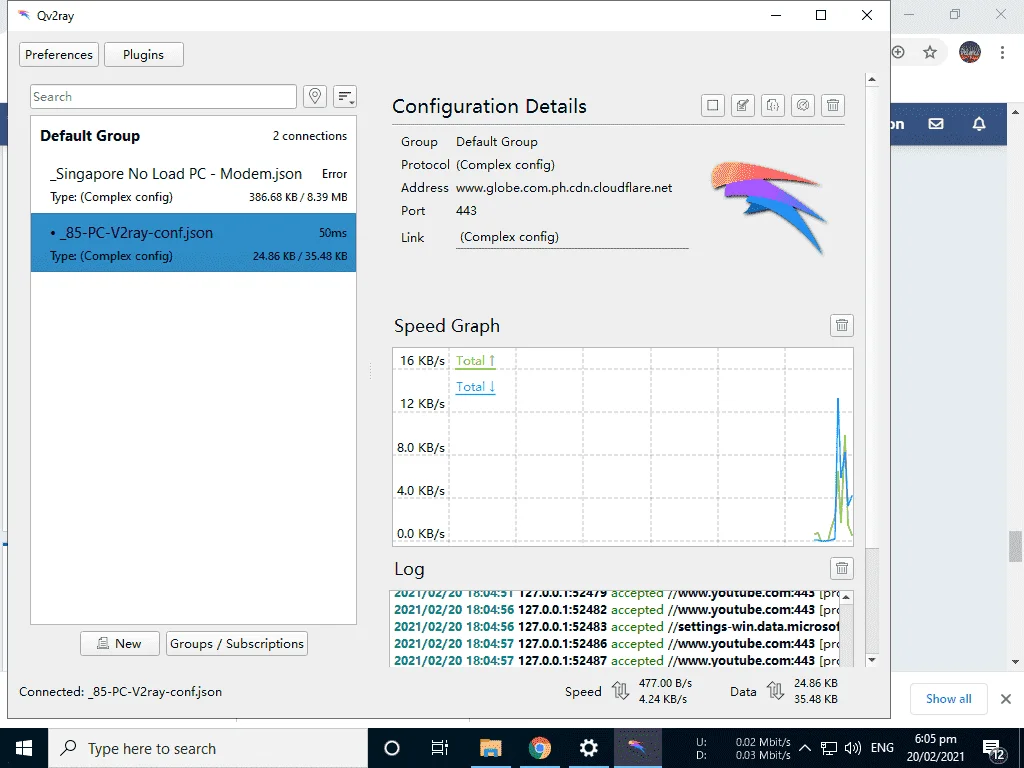Open the Preferences dialog
Screen dimensions: 1024x768
pos(59,55)
